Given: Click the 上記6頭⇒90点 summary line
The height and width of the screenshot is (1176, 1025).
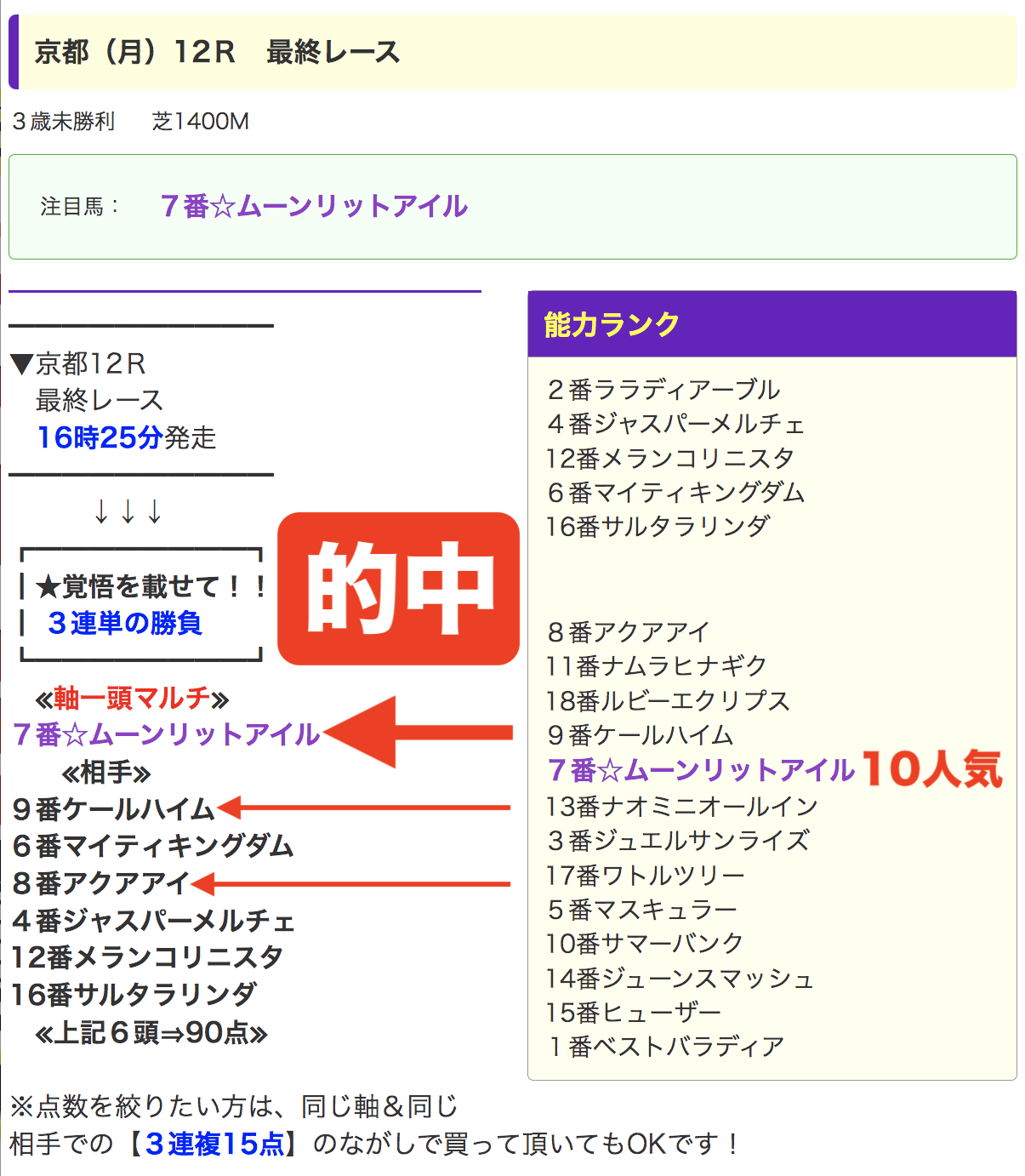Looking at the screenshot, I should [151, 1033].
